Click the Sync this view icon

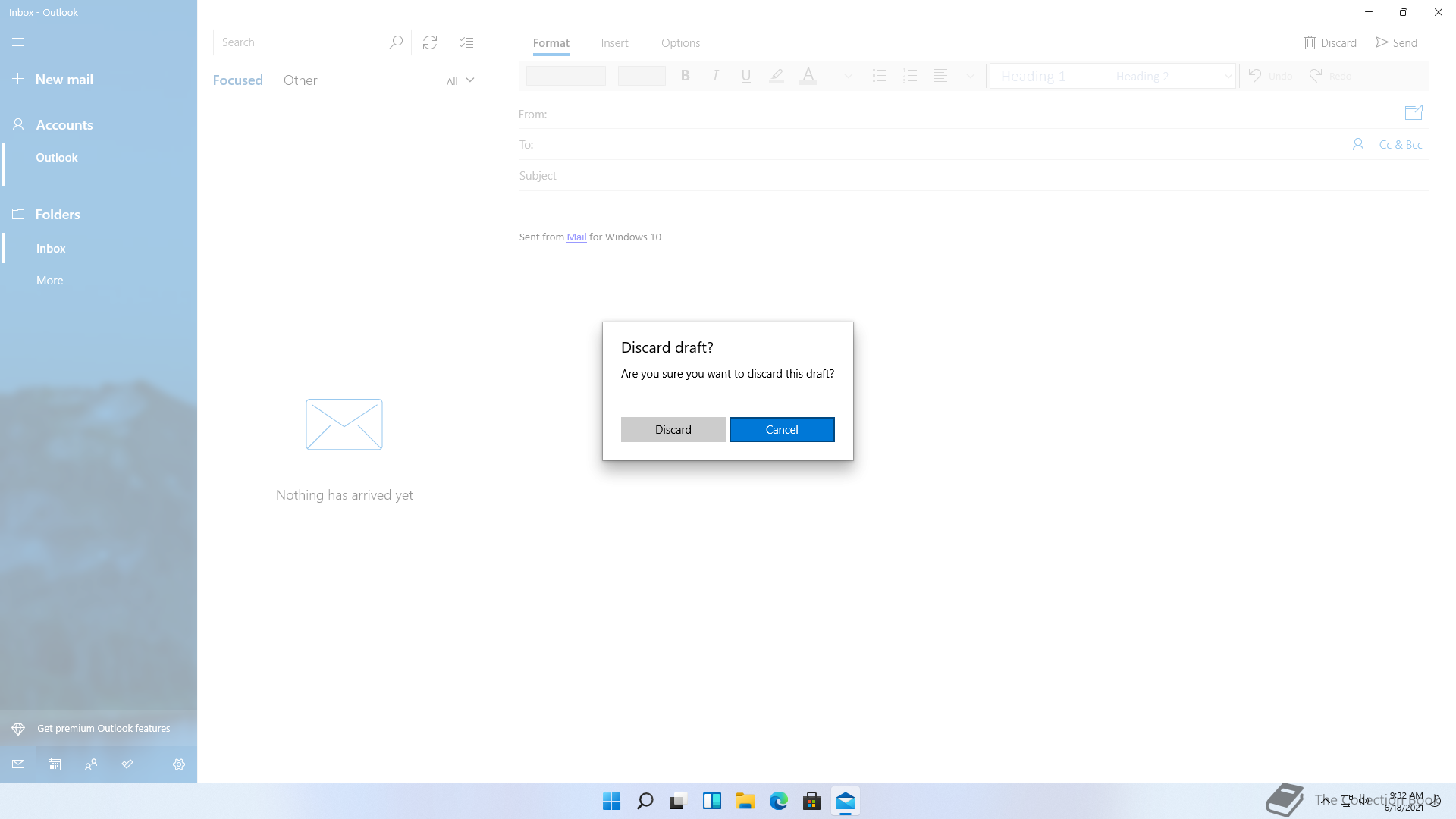click(430, 42)
